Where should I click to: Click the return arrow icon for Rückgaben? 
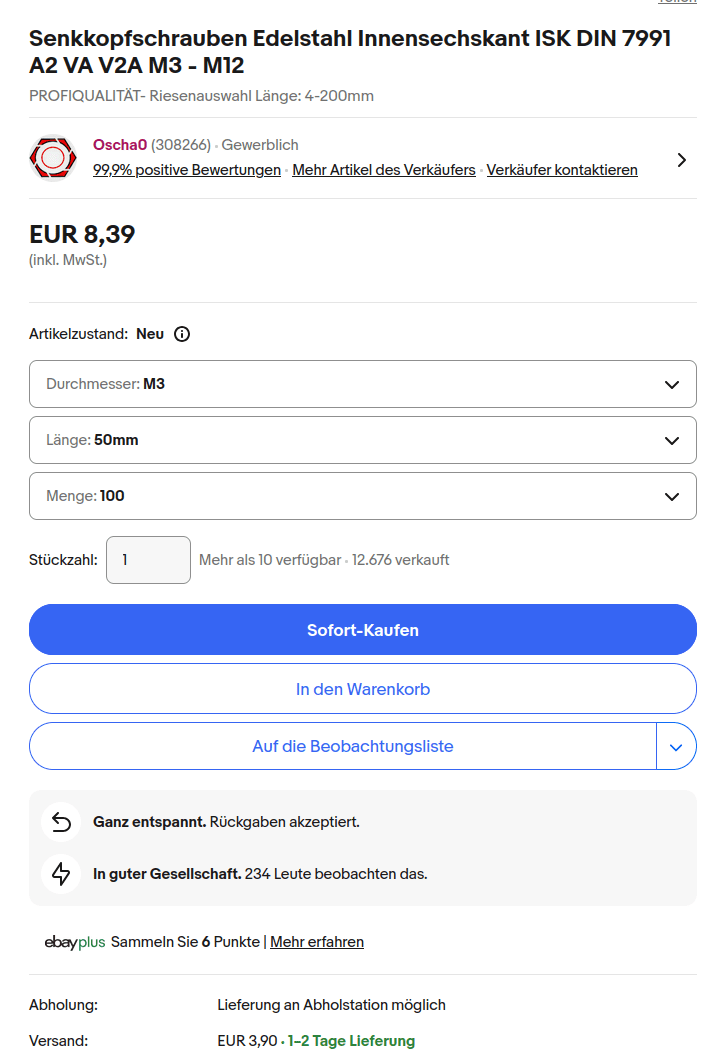click(x=61, y=822)
